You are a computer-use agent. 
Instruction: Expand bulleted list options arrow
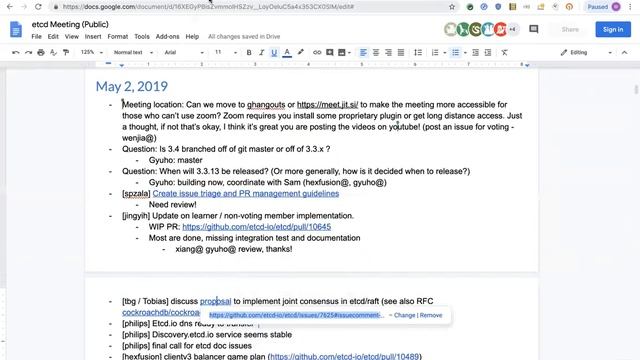[465, 53]
